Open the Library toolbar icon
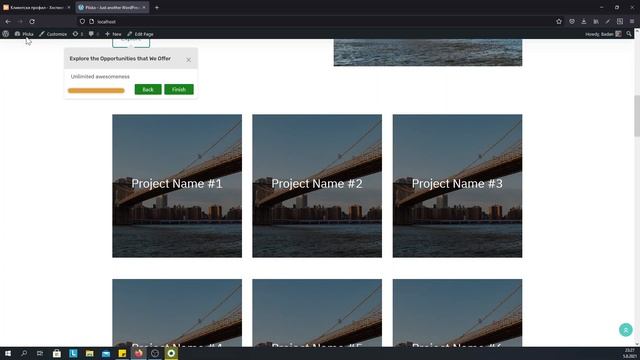 596,21
